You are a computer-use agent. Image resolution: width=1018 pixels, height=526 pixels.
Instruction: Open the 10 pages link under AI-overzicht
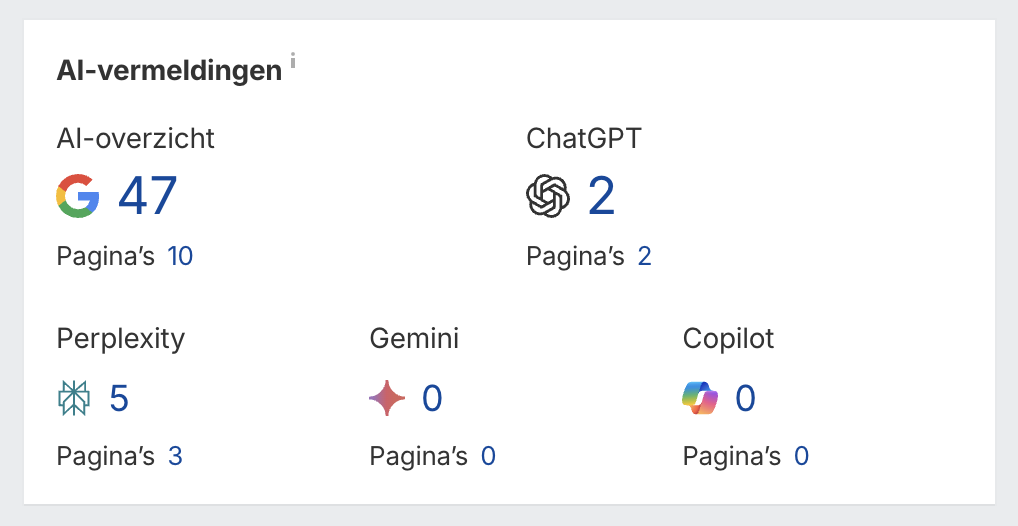pyautogui.click(x=180, y=257)
